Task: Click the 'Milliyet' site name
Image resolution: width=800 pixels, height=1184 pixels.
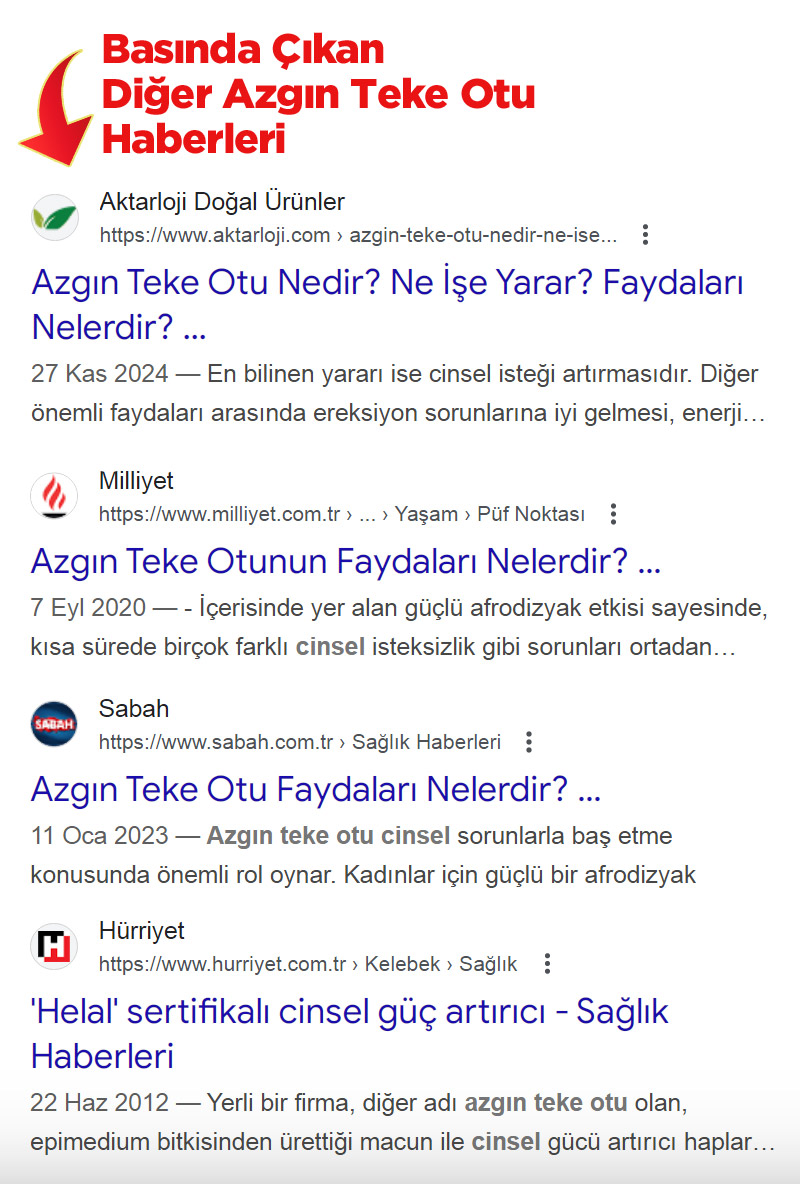Action: pyautogui.click(x=136, y=481)
